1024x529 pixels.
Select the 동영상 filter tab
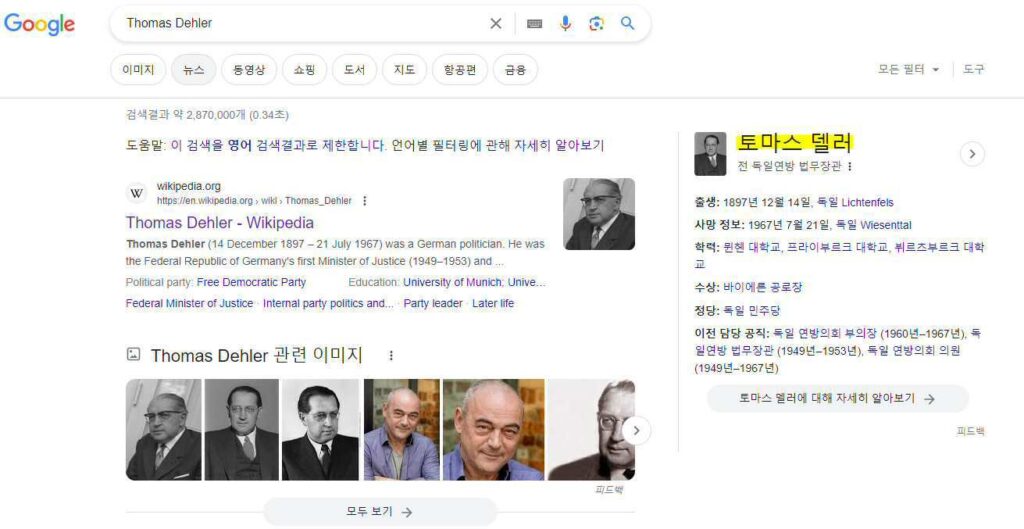pyautogui.click(x=249, y=70)
